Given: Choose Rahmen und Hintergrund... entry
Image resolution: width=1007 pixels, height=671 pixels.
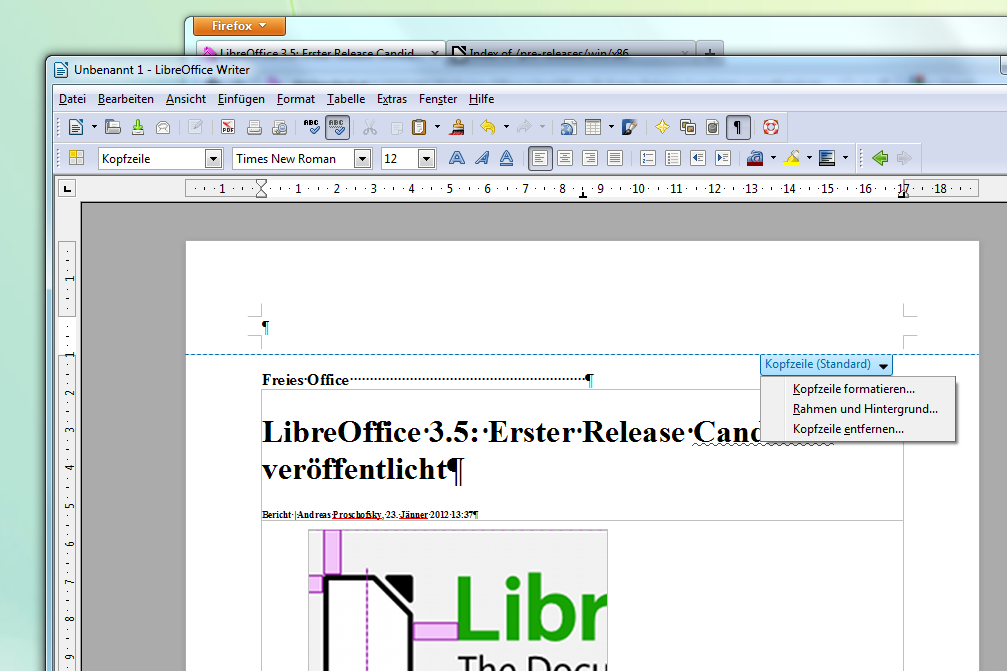Looking at the screenshot, I should coord(865,409).
